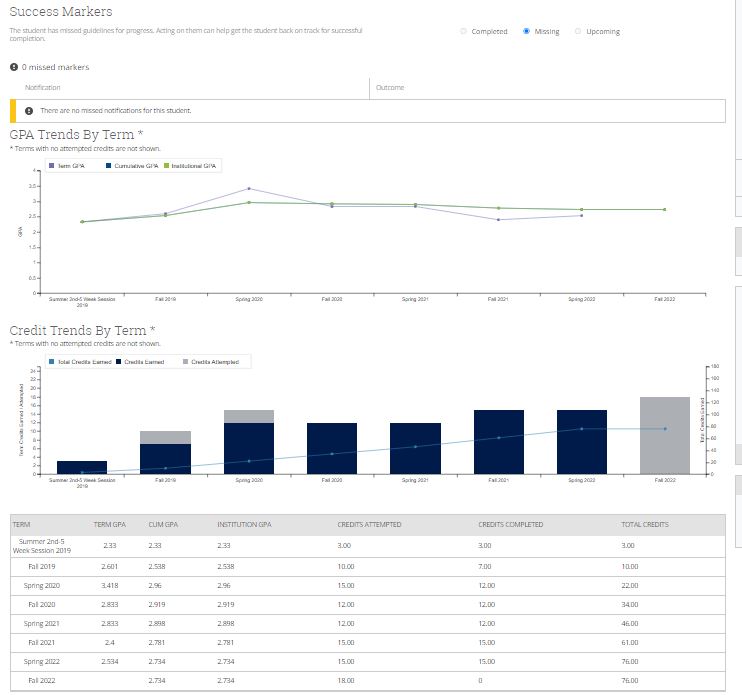This screenshot has width=742, height=695.
Task: Select the Spring 2021 table row
Action: pyautogui.click(x=370, y=622)
